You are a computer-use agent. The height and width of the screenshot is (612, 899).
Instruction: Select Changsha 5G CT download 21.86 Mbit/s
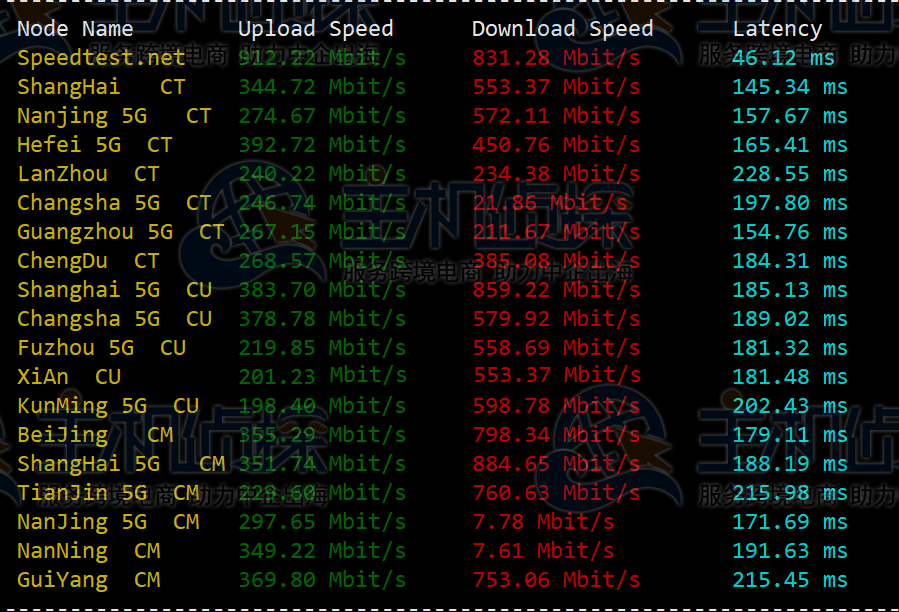550,203
